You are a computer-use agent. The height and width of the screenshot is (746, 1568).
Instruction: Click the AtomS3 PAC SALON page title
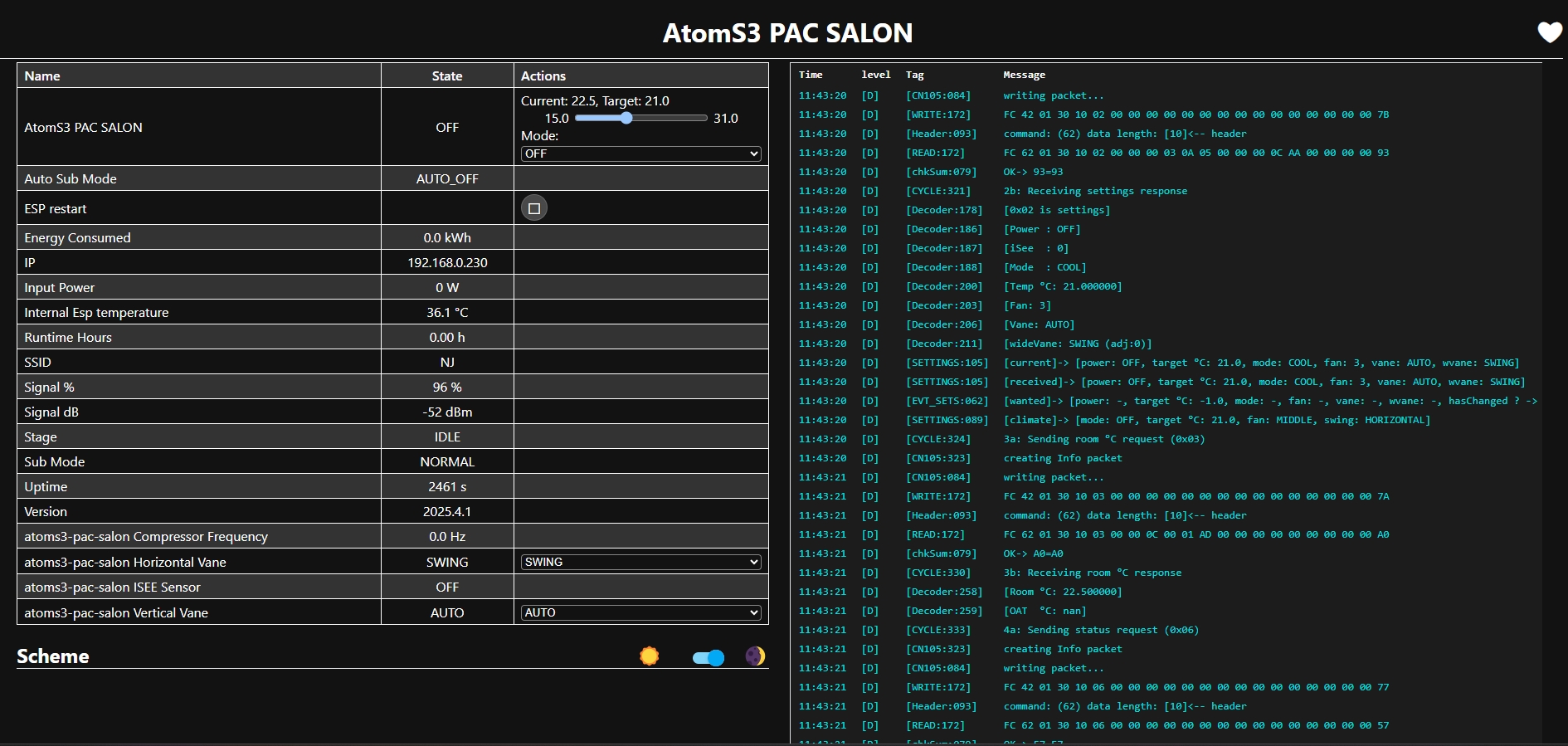point(787,33)
